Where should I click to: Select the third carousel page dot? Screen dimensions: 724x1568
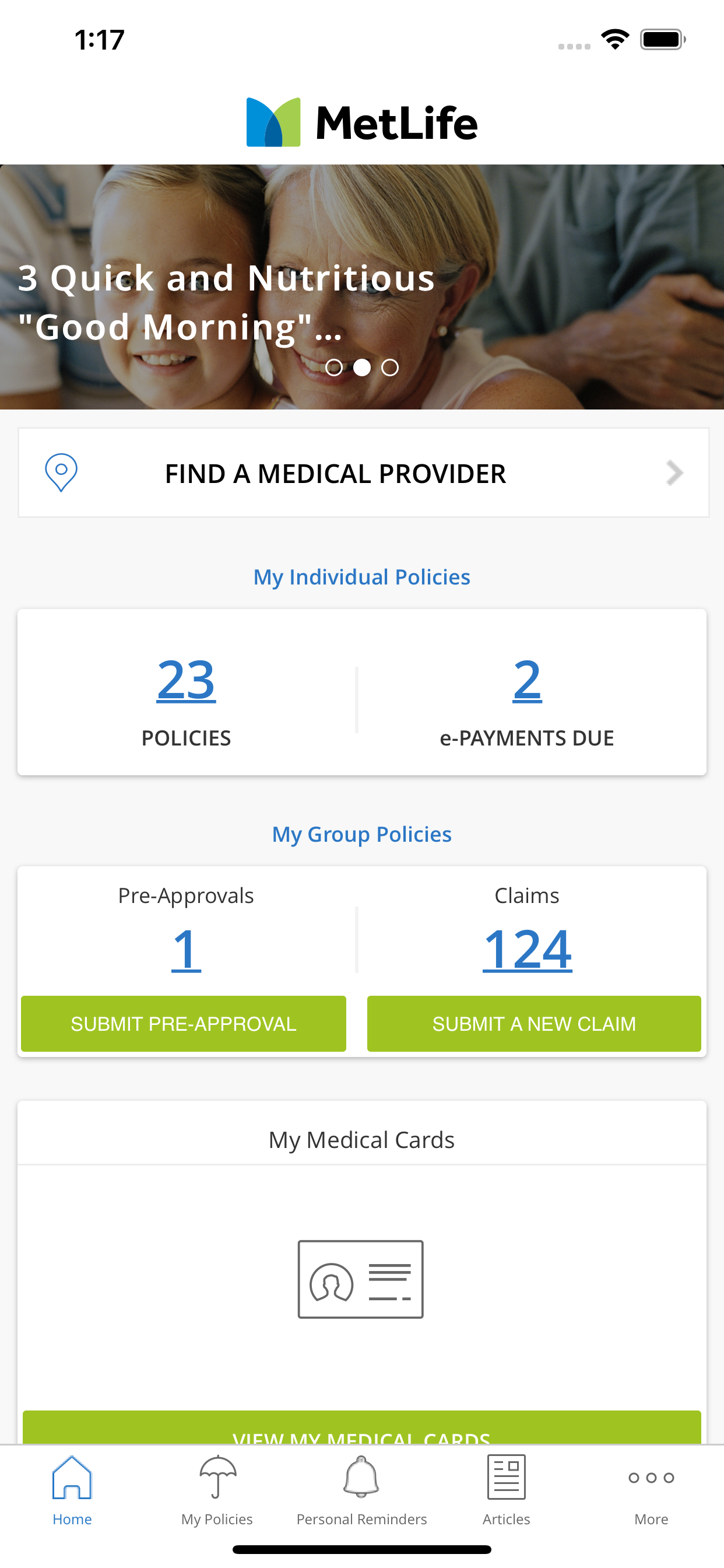(x=390, y=367)
